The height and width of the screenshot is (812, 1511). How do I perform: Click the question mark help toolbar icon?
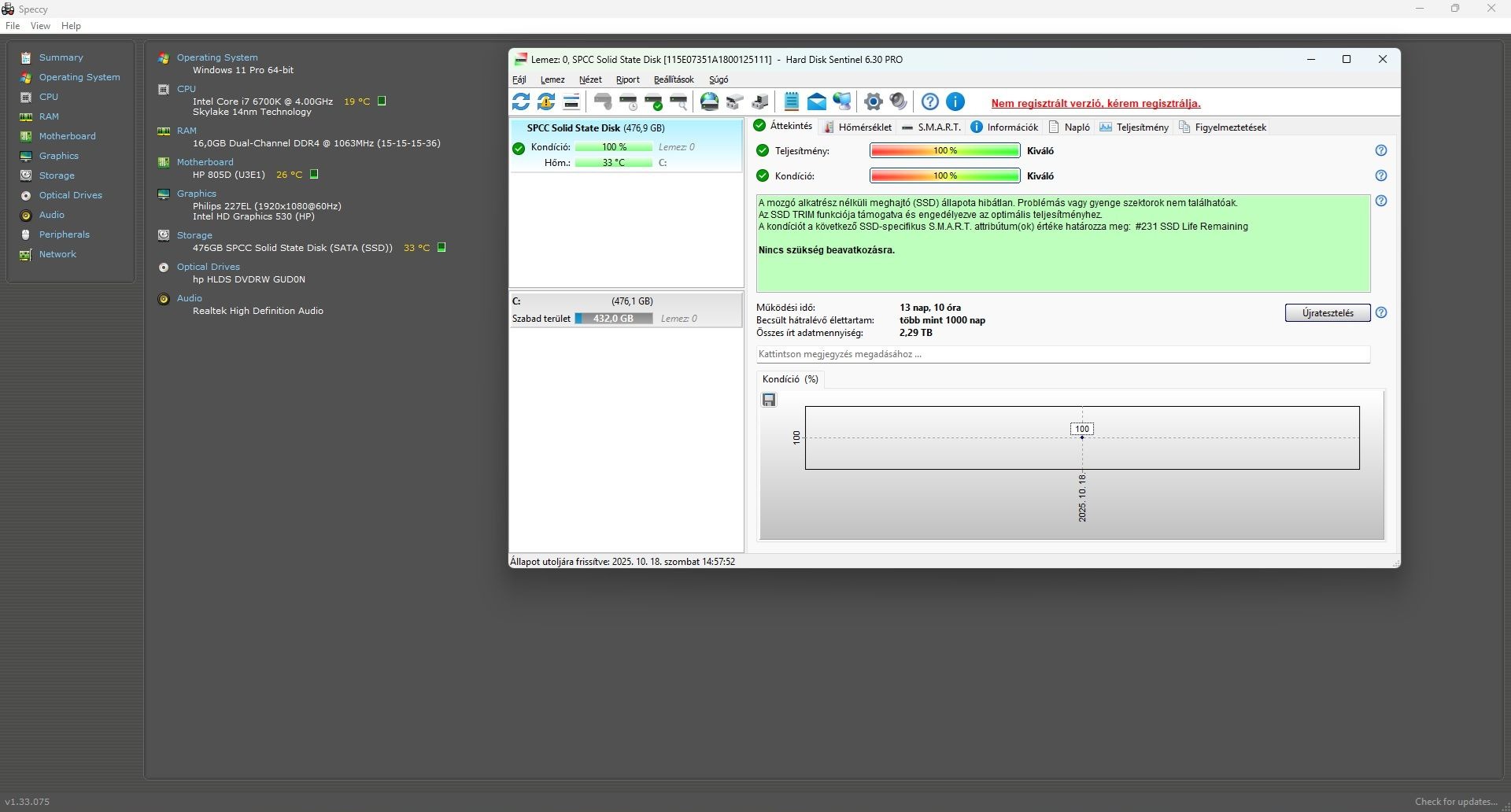point(930,101)
